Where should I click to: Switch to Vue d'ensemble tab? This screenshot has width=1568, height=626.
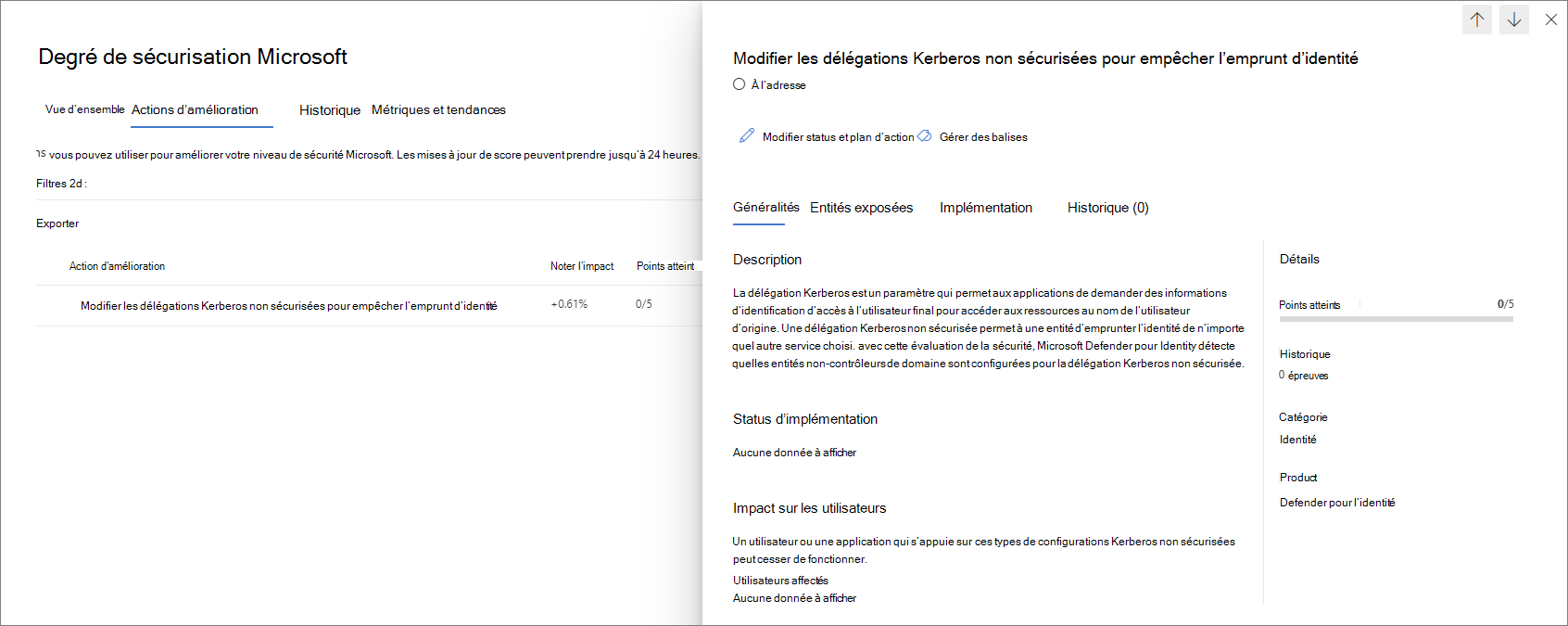(84, 109)
